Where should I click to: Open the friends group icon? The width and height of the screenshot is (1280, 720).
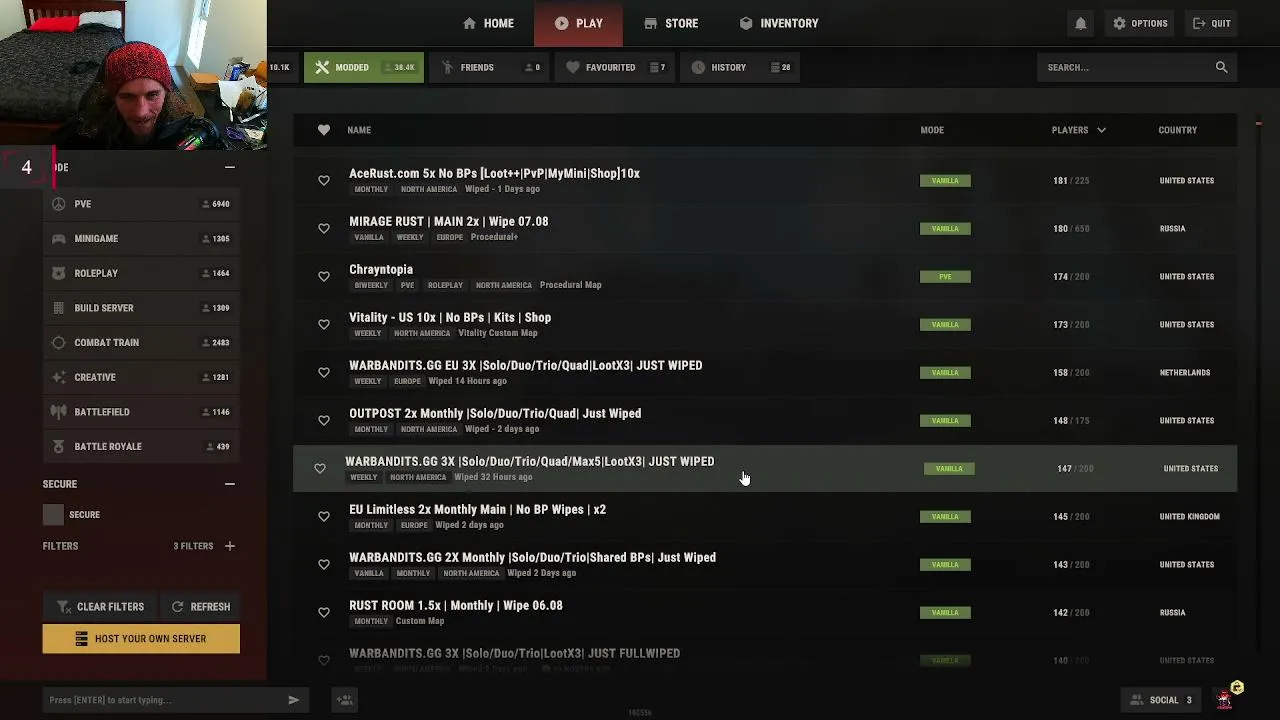pyautogui.click(x=345, y=700)
